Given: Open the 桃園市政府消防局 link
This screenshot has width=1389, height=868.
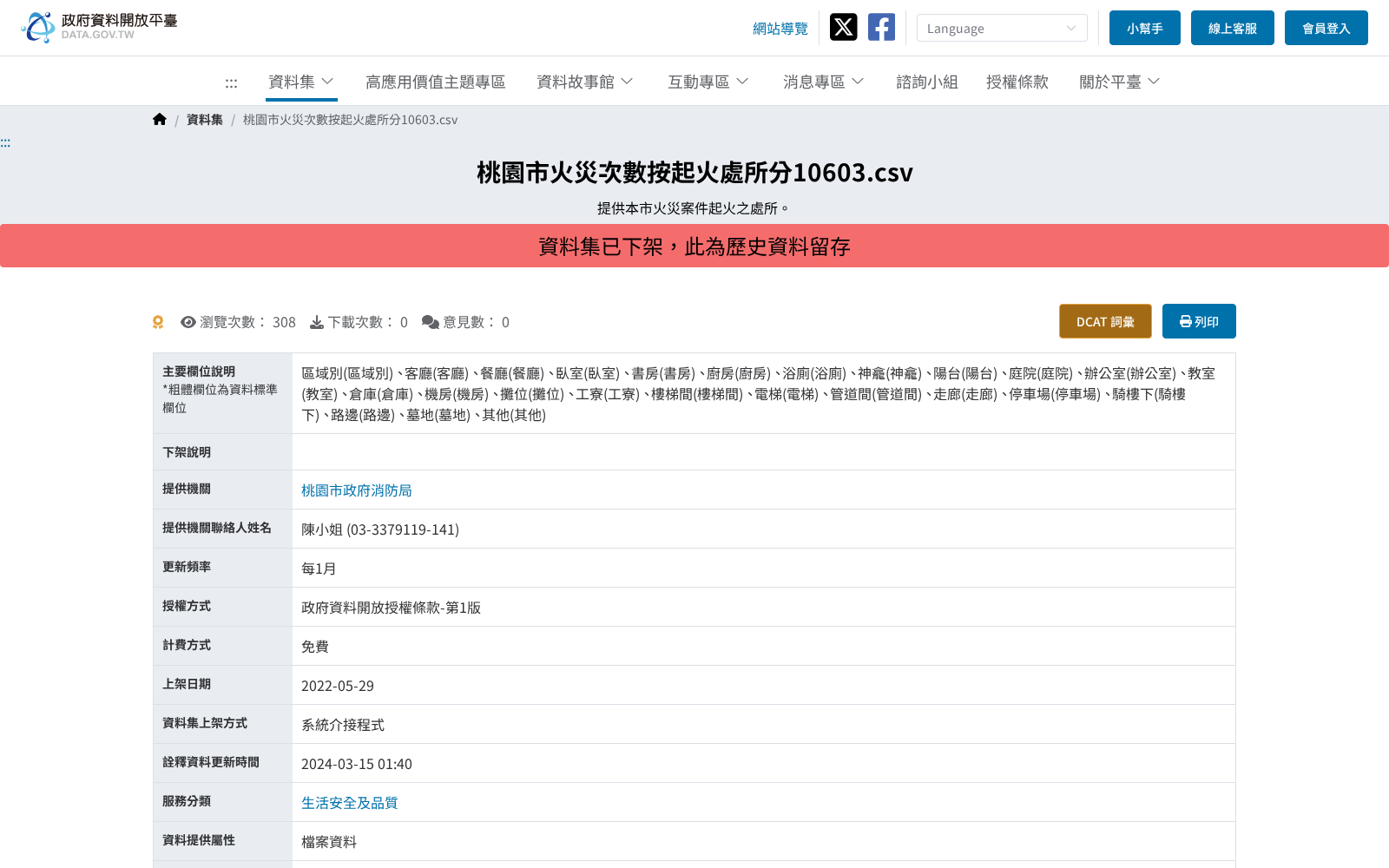Looking at the screenshot, I should pyautogui.click(x=357, y=490).
